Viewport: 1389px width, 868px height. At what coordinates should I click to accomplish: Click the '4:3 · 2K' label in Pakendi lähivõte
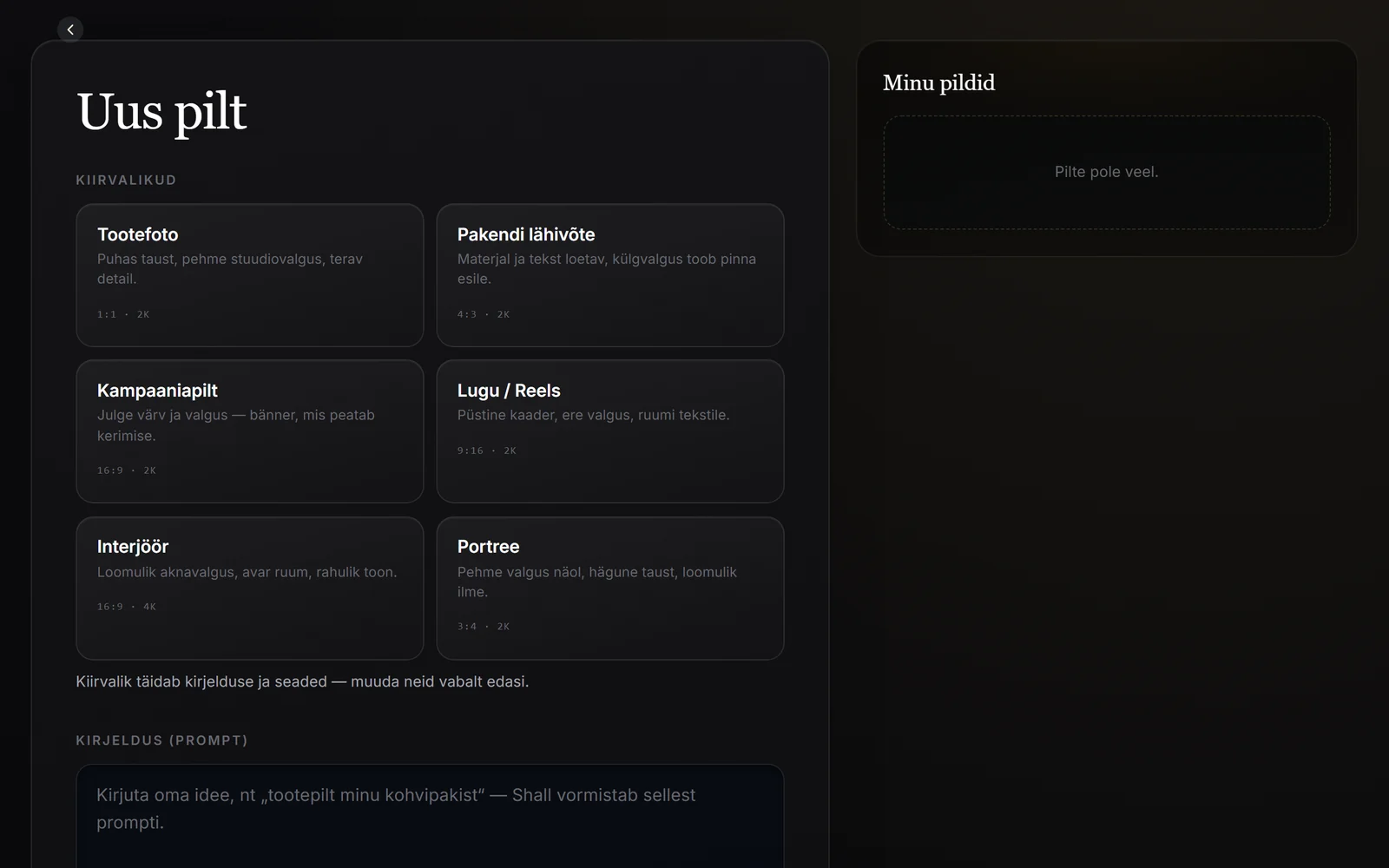click(x=484, y=314)
